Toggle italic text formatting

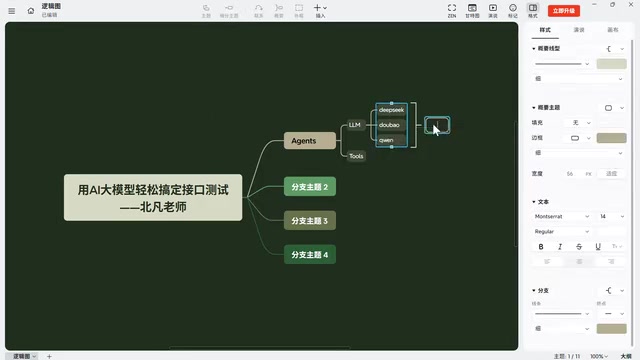tap(560, 247)
